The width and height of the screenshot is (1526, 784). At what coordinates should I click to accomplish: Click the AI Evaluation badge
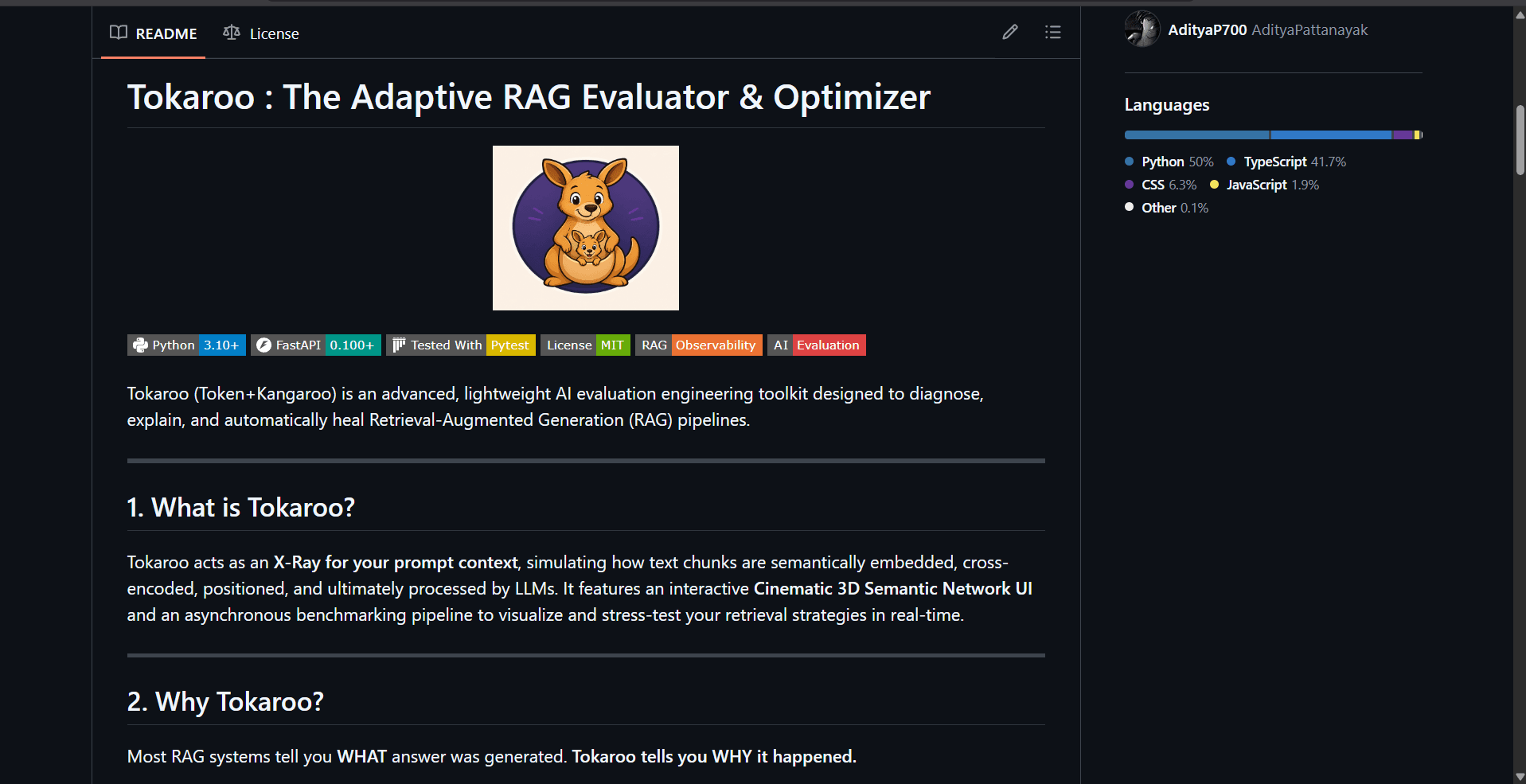click(x=817, y=345)
